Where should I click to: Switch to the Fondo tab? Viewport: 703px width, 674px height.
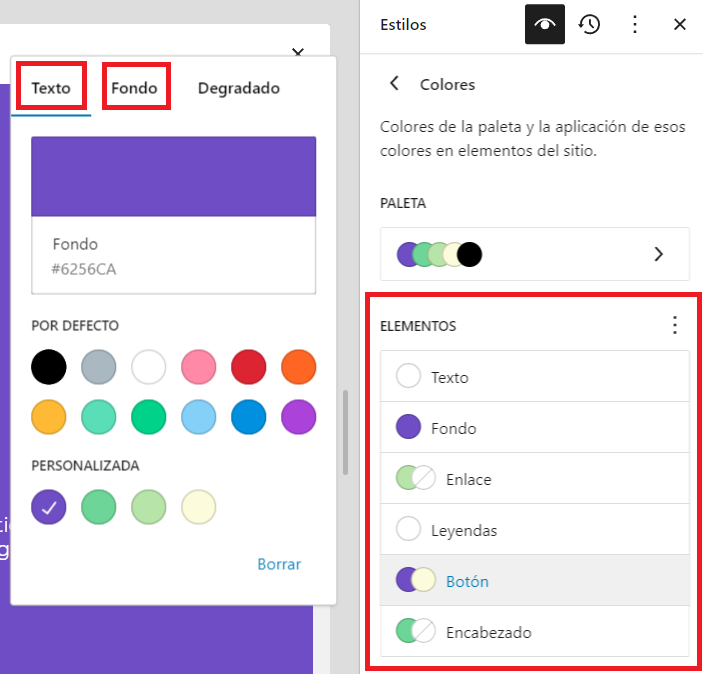tap(134, 88)
